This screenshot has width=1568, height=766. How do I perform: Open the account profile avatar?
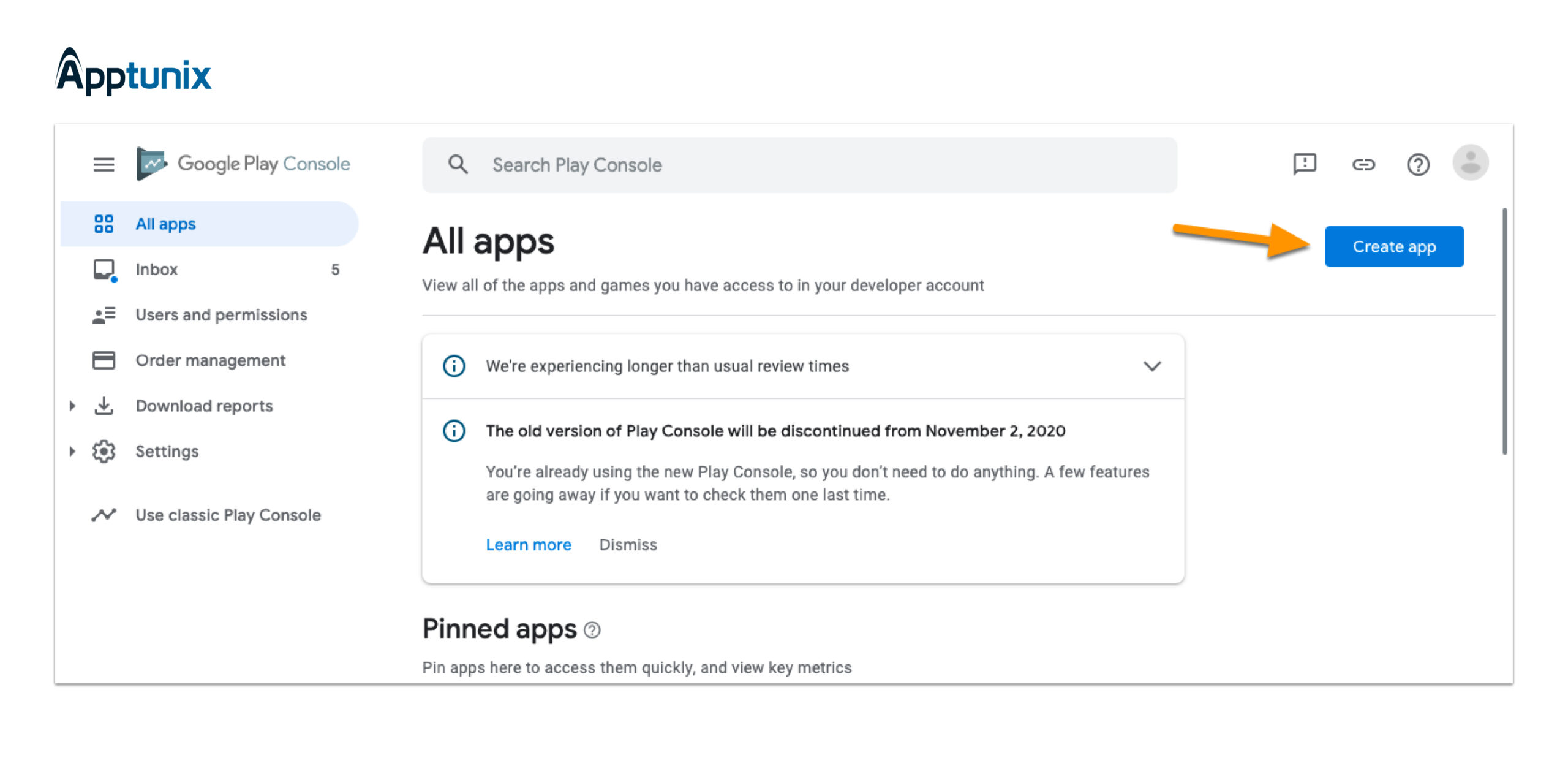(1470, 163)
